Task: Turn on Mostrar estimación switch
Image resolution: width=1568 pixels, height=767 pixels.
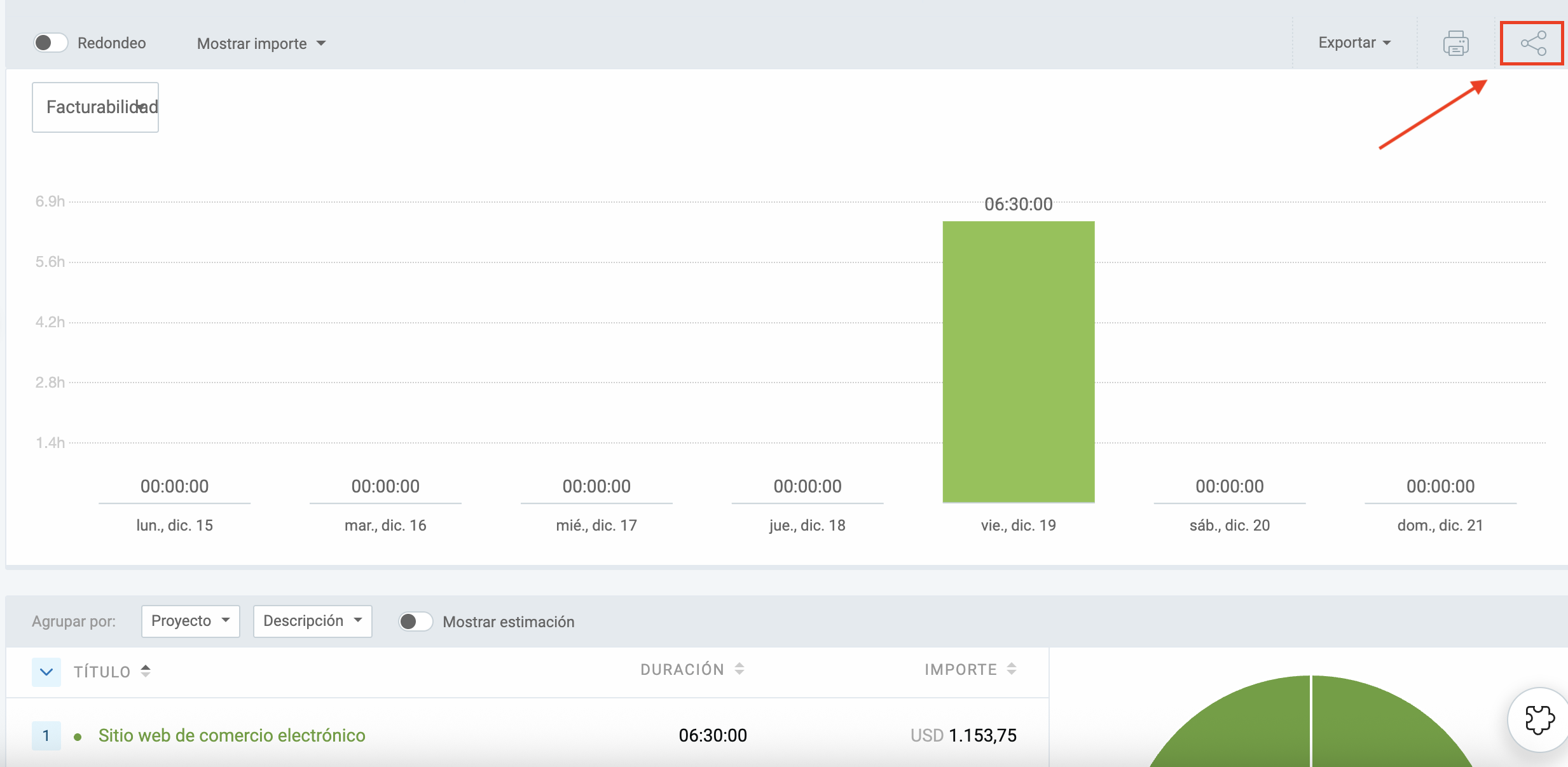Action: (x=416, y=621)
